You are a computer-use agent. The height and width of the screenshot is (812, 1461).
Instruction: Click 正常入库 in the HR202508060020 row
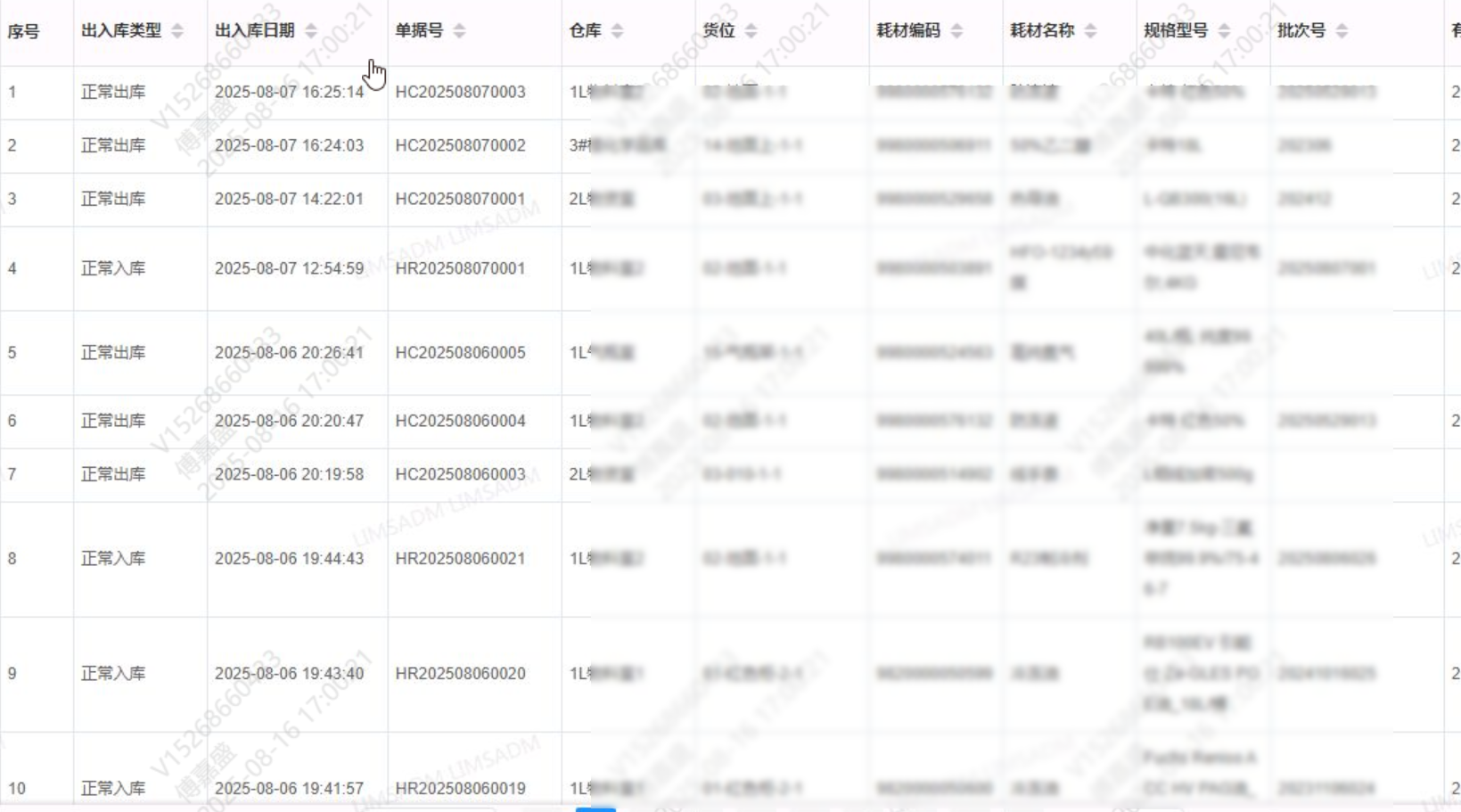pyautogui.click(x=113, y=674)
